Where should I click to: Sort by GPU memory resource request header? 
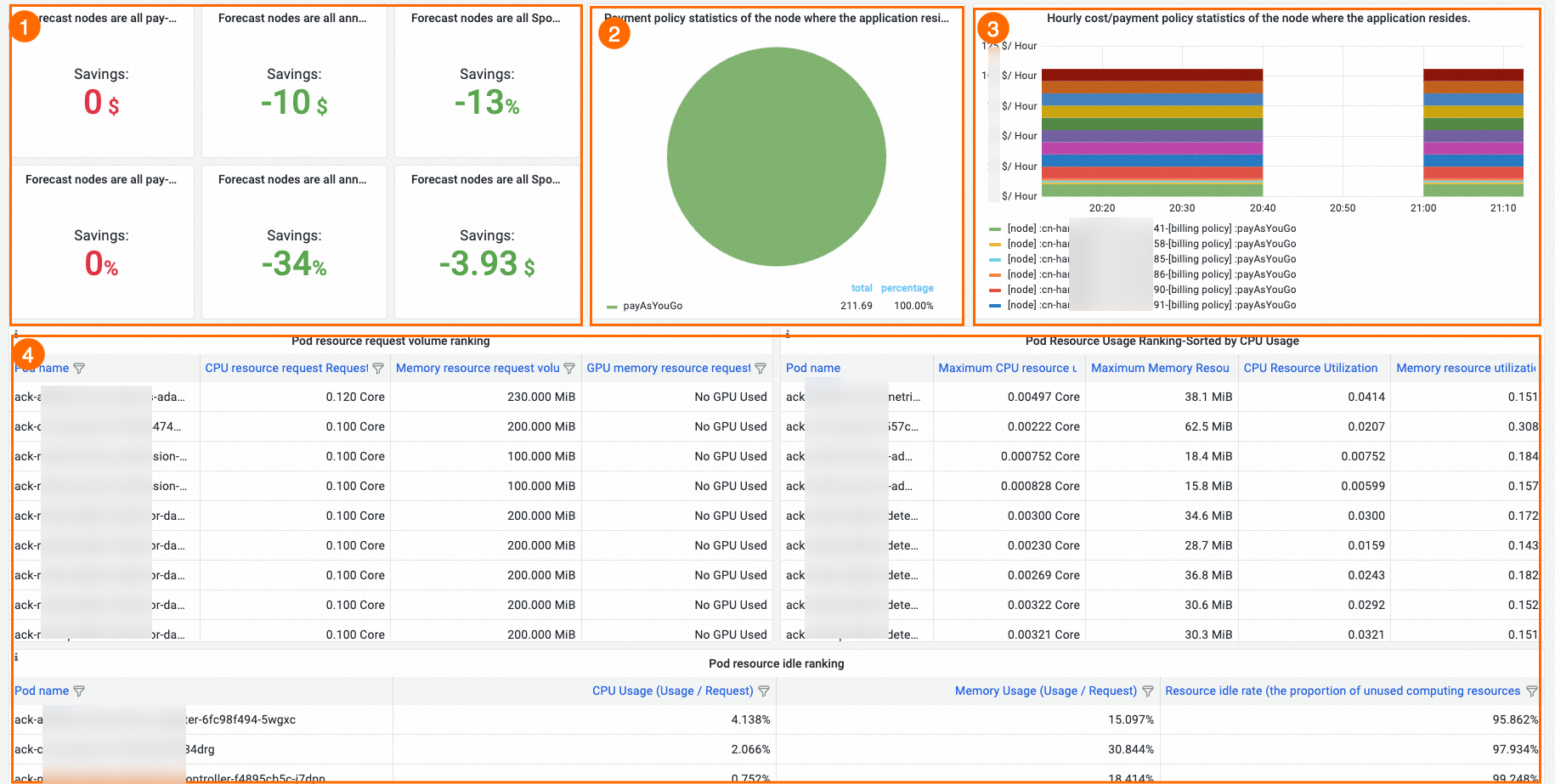tap(669, 368)
